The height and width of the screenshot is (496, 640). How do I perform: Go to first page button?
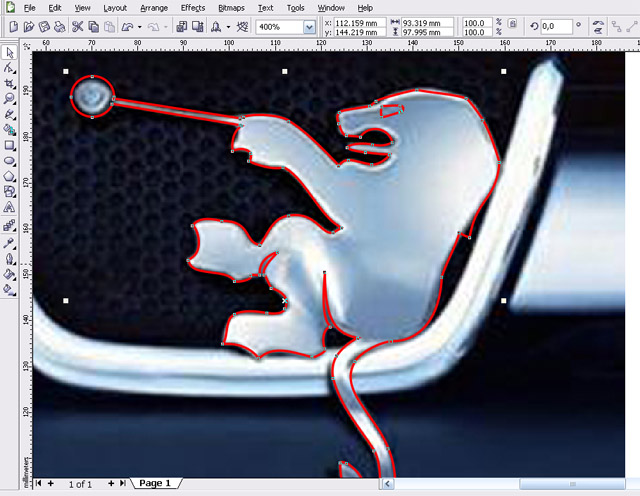(x=38, y=483)
